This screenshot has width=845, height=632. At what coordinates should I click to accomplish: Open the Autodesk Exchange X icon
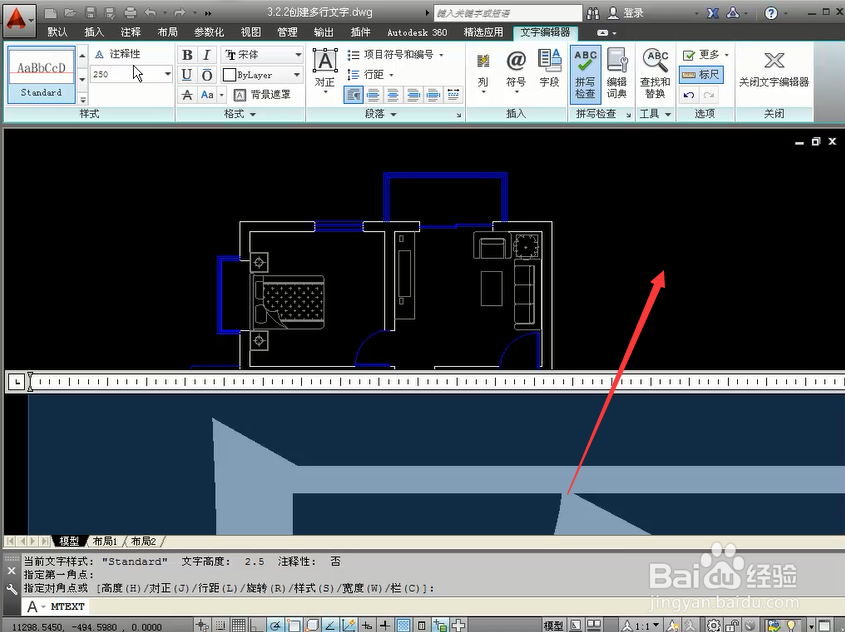coord(713,13)
